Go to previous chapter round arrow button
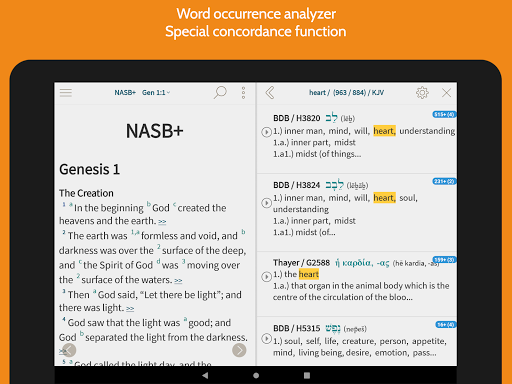The width and height of the screenshot is (512, 384). click(x=69, y=350)
